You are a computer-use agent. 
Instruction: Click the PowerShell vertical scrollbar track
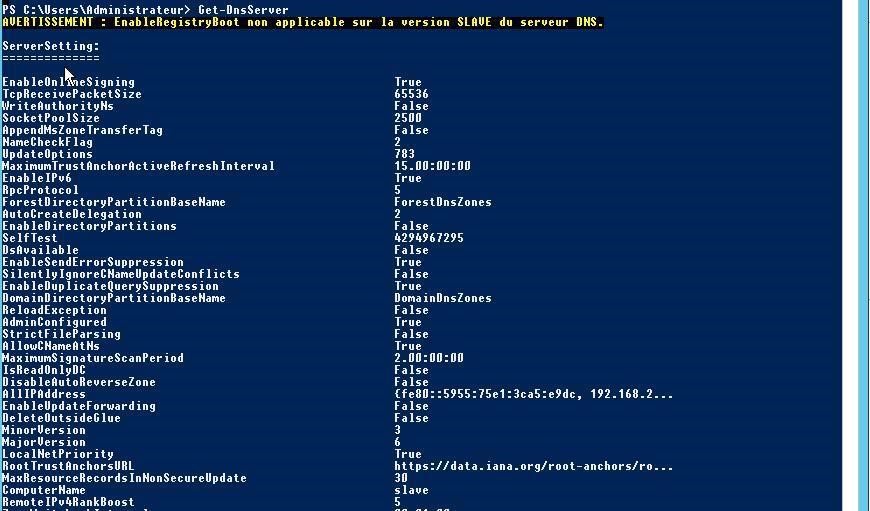(x=850, y=255)
